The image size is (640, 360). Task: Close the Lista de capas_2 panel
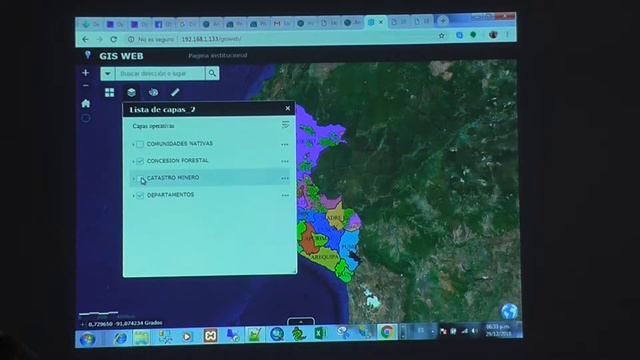288,108
